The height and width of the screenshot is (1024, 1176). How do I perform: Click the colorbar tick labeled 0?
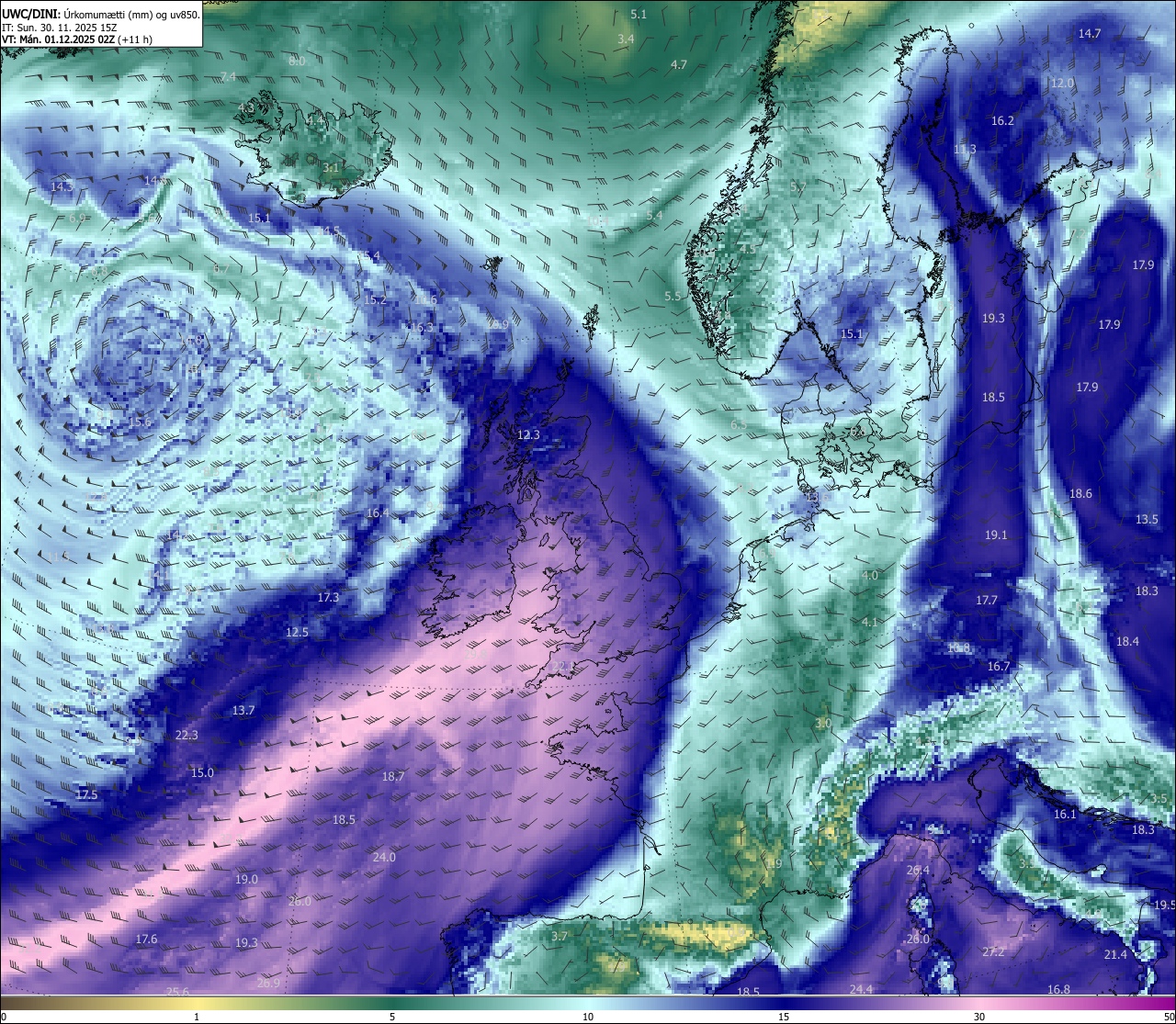[x=4, y=1017]
